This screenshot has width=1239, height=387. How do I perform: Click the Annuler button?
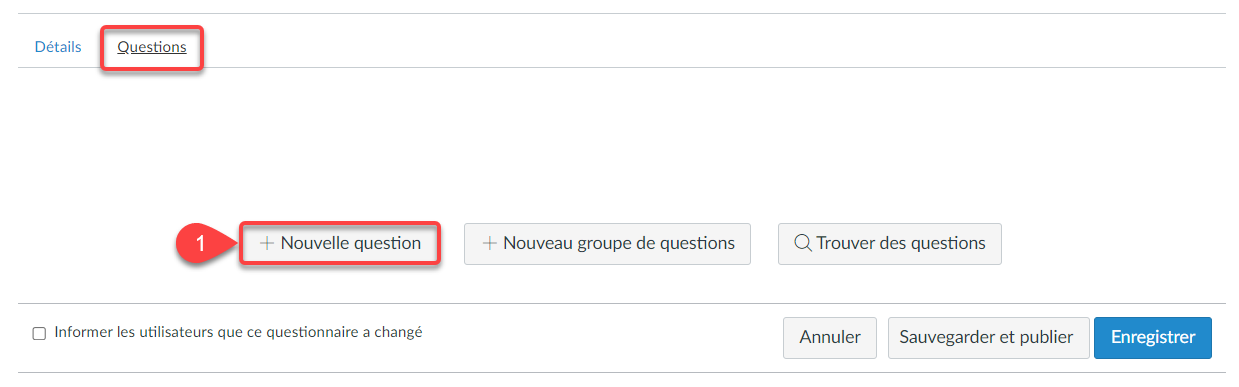(x=830, y=338)
